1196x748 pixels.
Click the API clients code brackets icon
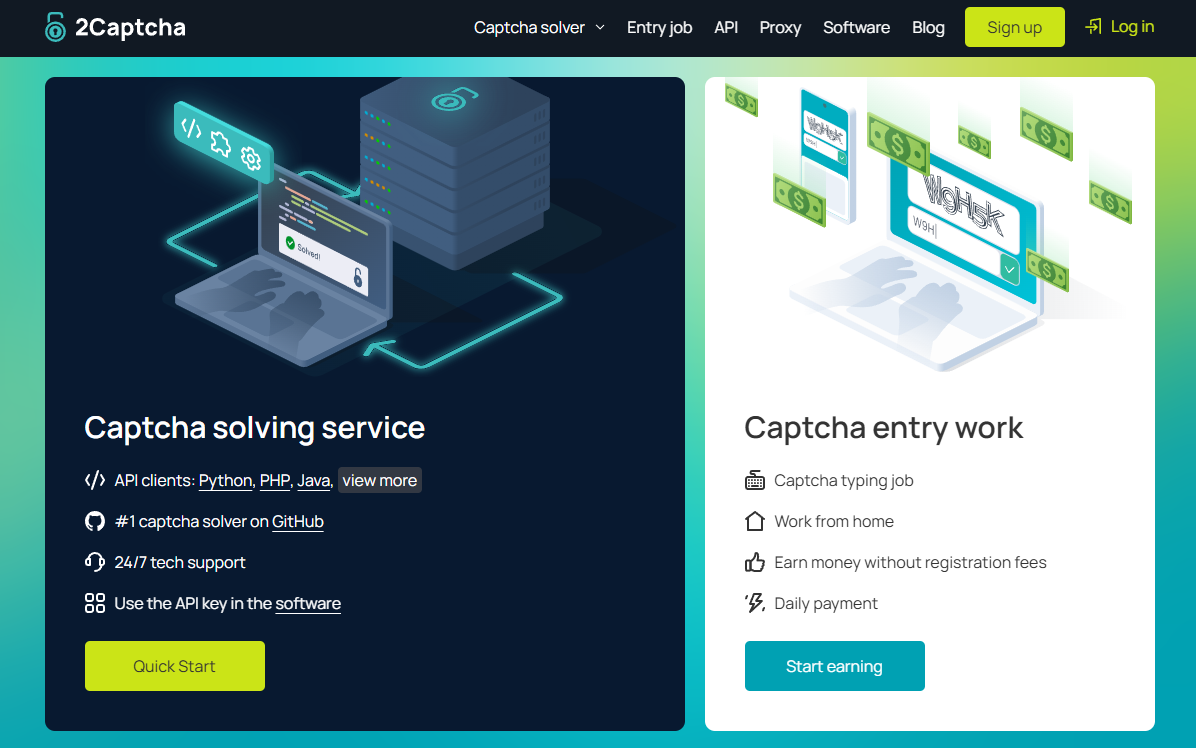tap(95, 481)
